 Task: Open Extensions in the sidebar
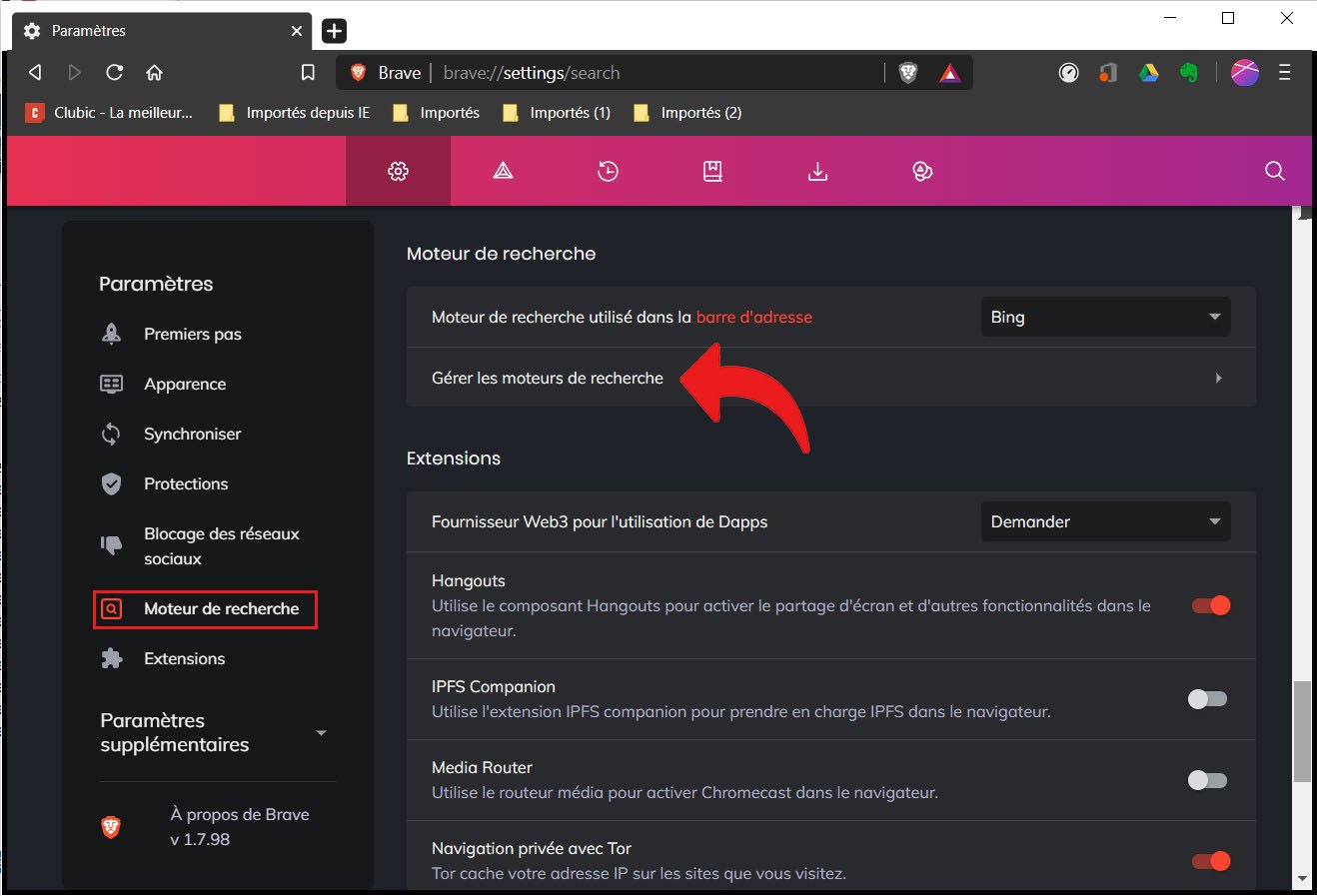point(184,658)
